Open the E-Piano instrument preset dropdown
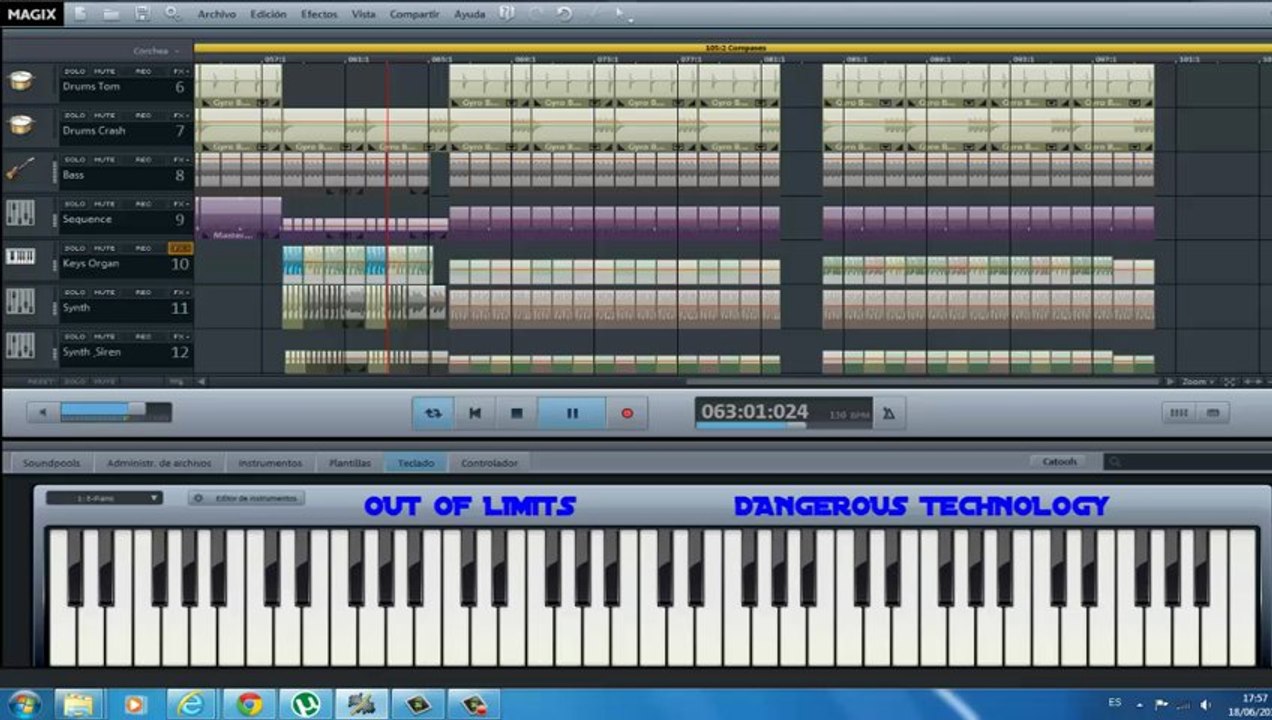The height and width of the screenshot is (720, 1272). (x=104, y=497)
